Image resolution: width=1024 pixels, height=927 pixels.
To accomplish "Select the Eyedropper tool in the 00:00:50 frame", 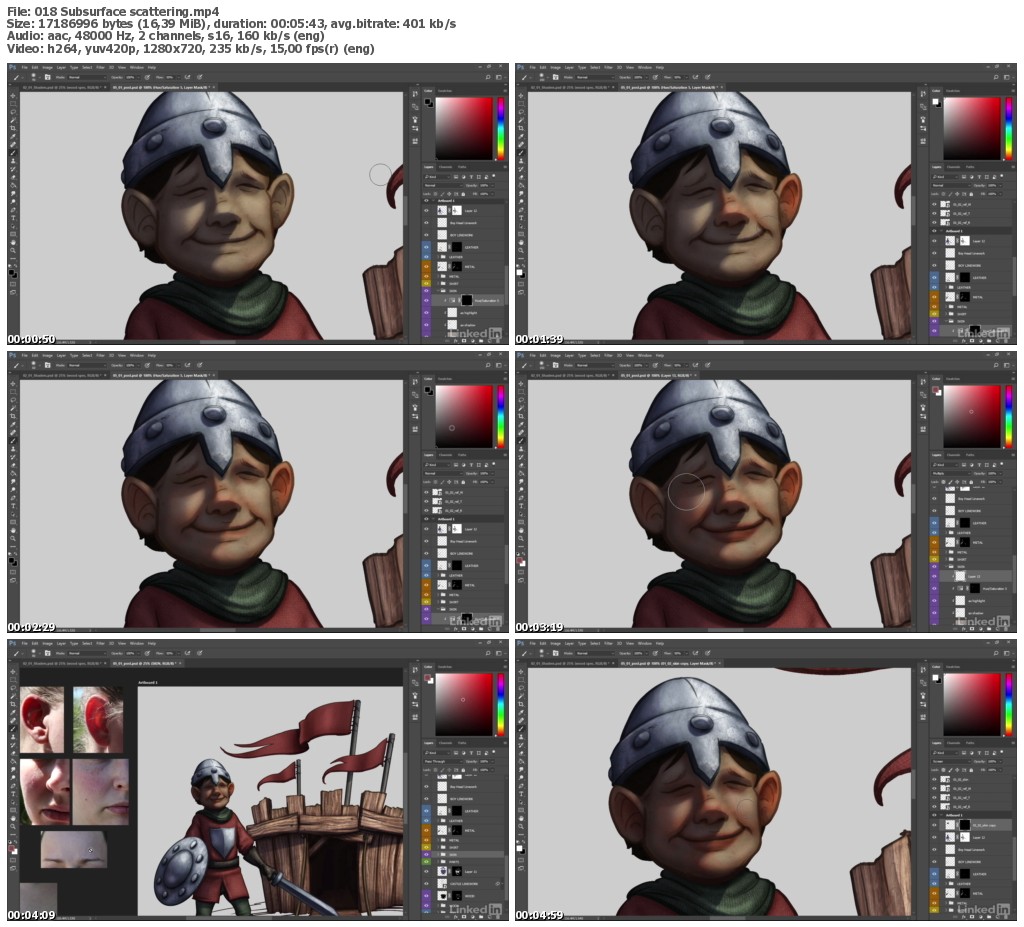I will coord(13,137).
